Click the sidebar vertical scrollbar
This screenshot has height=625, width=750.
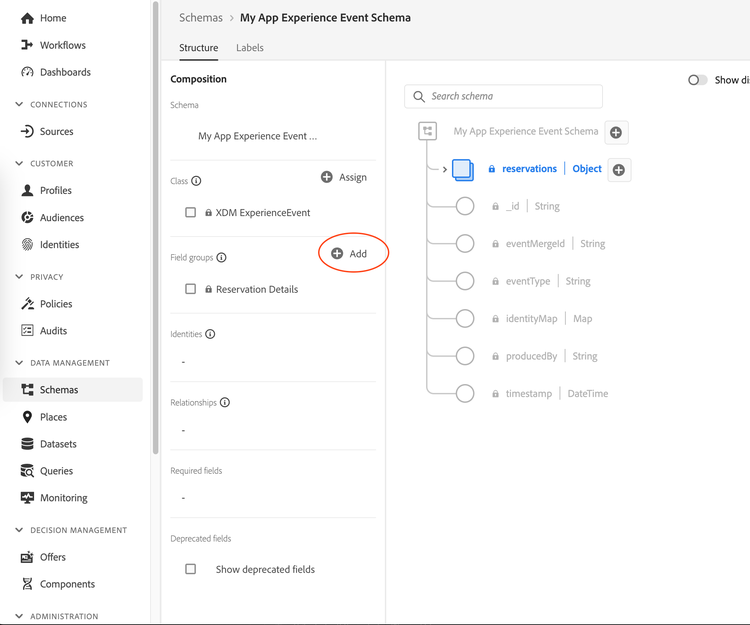(155, 230)
